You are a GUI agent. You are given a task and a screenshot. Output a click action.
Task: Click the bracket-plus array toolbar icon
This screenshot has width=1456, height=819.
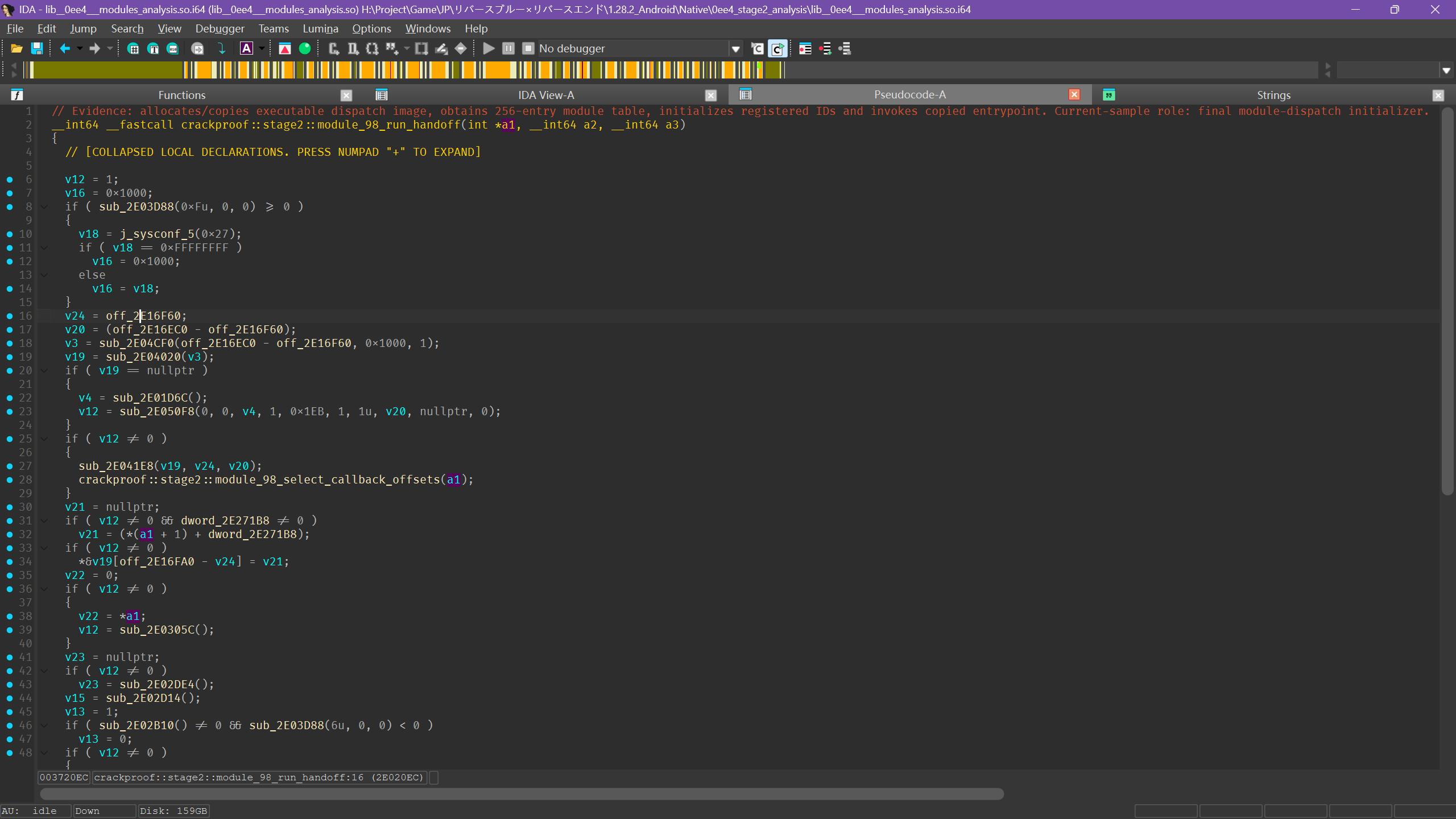click(x=373, y=49)
